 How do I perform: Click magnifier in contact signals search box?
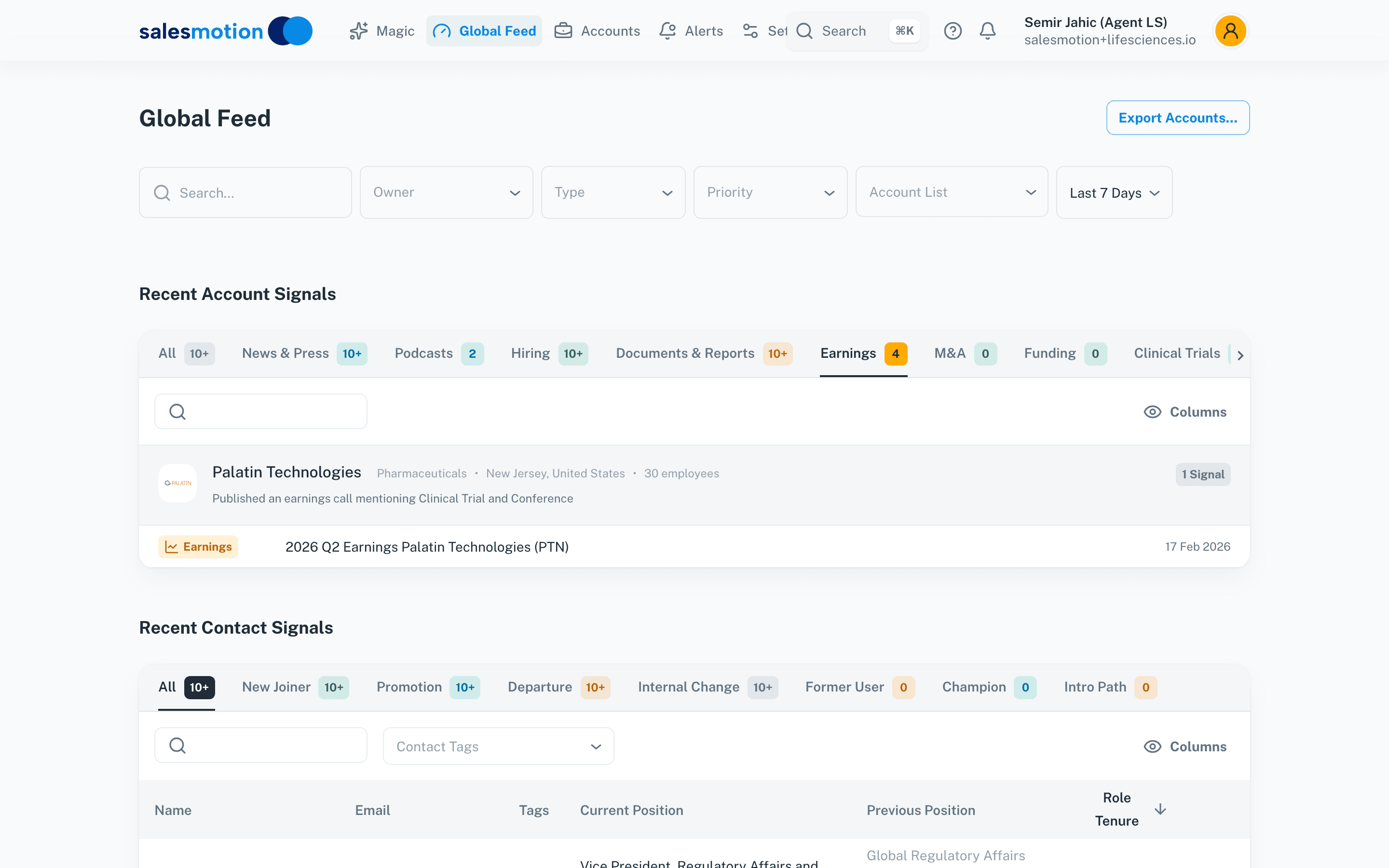(177, 745)
